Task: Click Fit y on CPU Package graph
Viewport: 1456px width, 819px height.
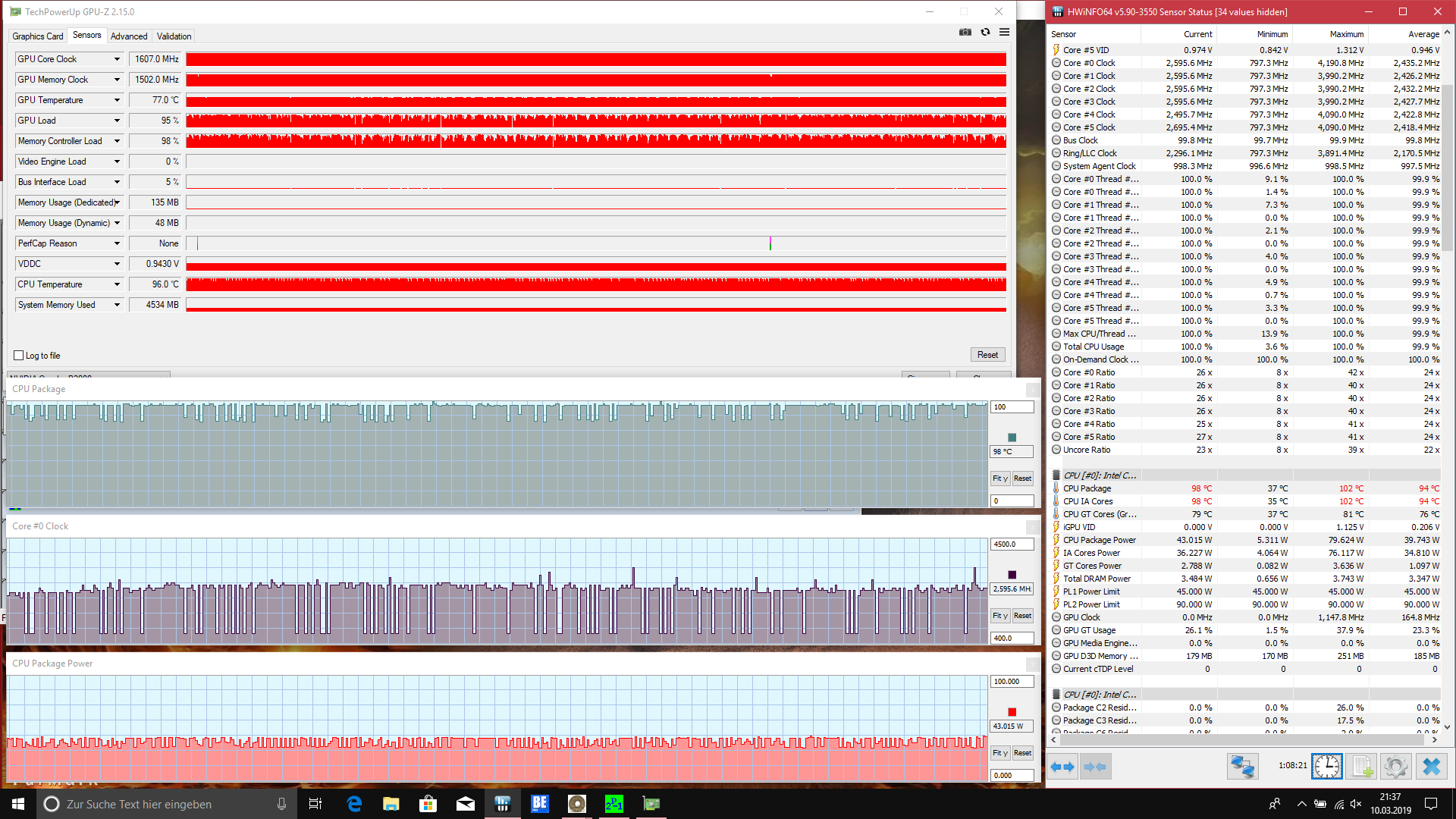Action: 999,479
